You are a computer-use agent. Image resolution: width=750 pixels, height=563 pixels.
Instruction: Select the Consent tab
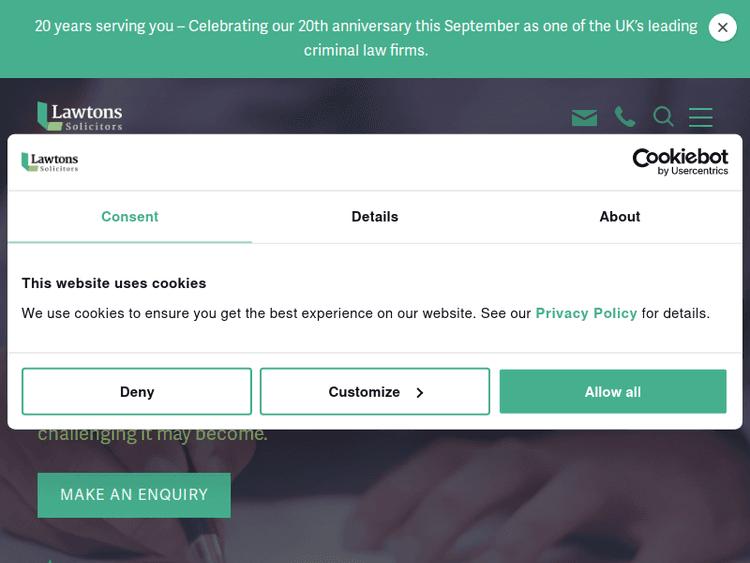click(130, 217)
